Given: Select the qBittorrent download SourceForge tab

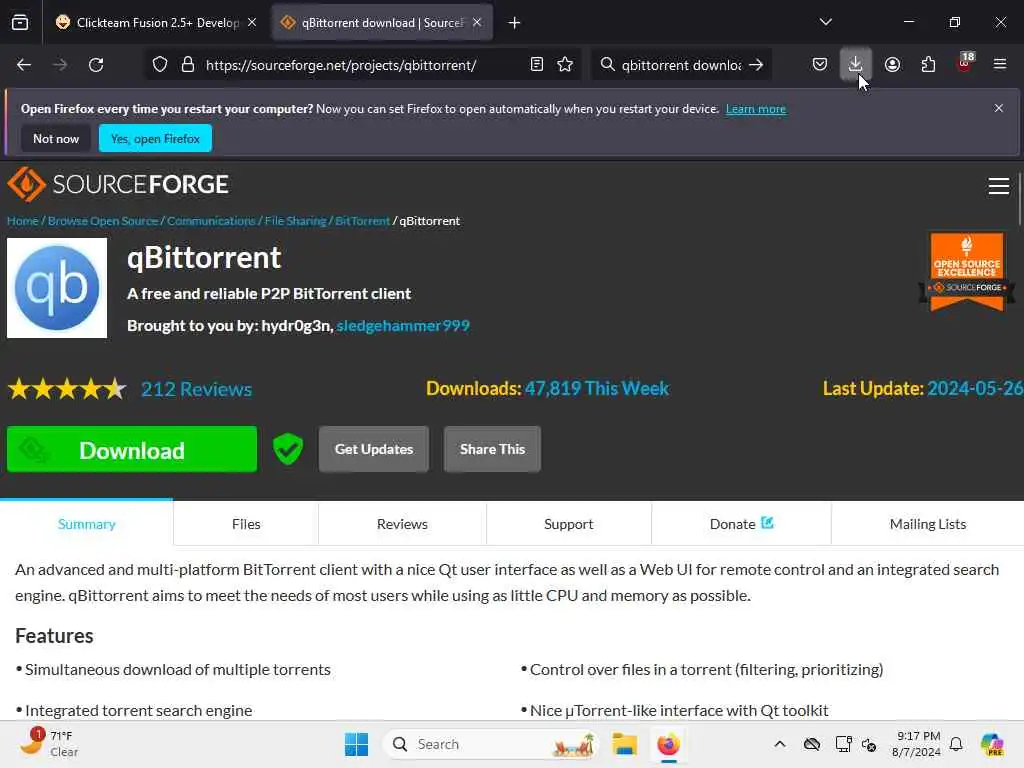Looking at the screenshot, I should pyautogui.click(x=382, y=23).
